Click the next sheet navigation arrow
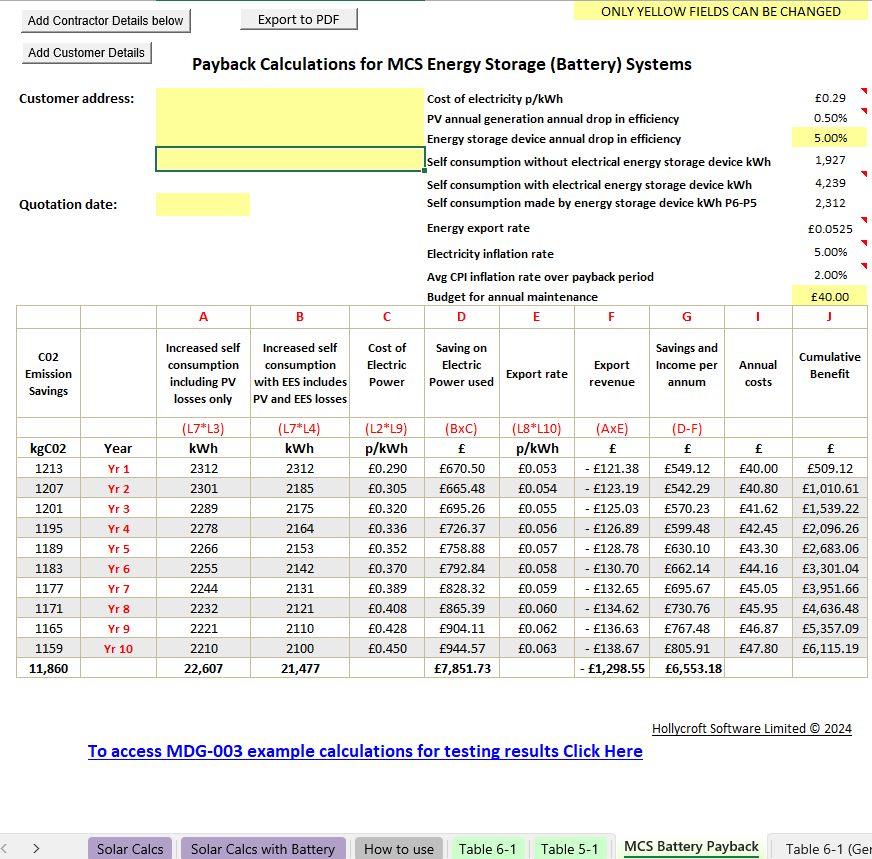 coord(36,848)
